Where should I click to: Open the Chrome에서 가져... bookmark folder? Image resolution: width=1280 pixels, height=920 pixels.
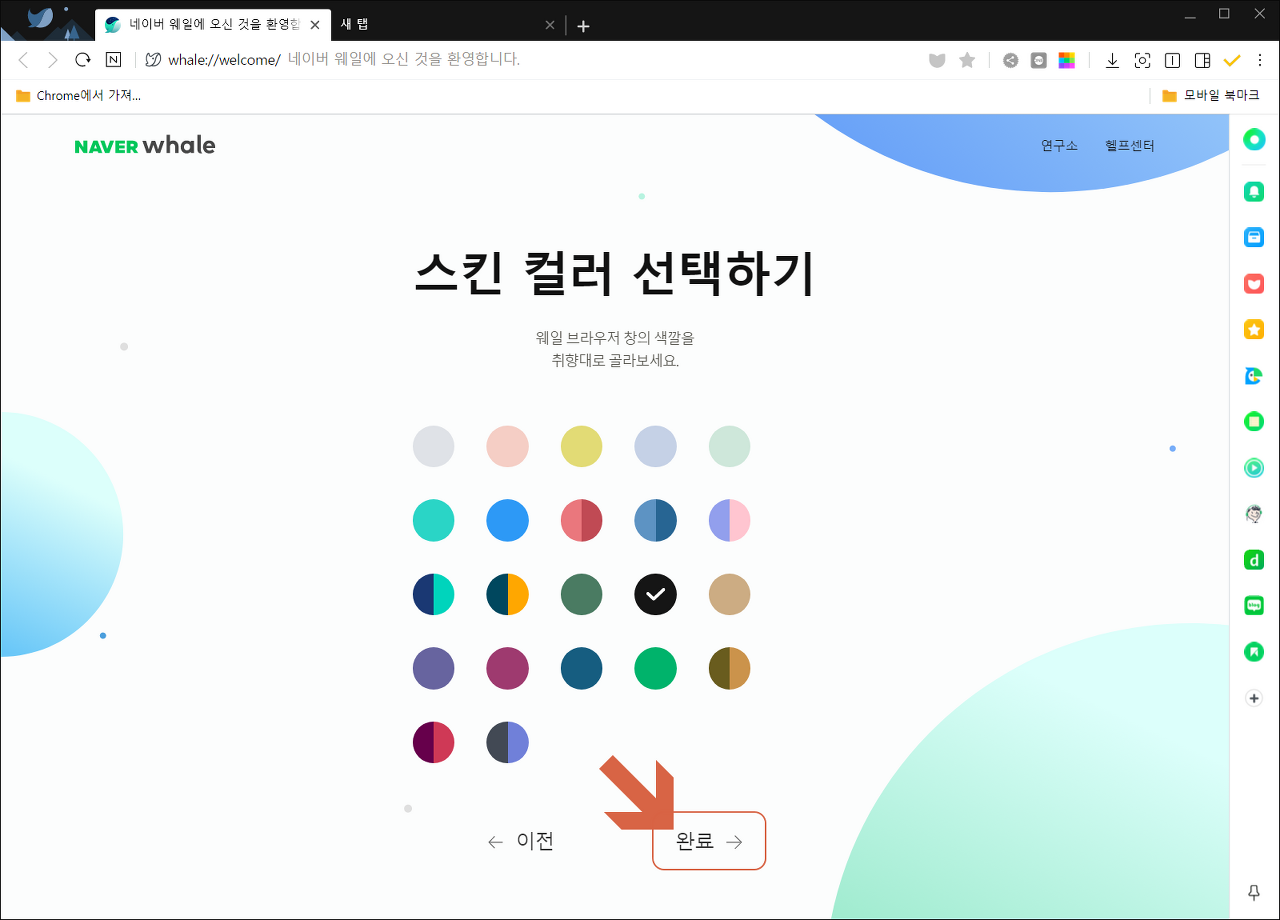point(78,96)
